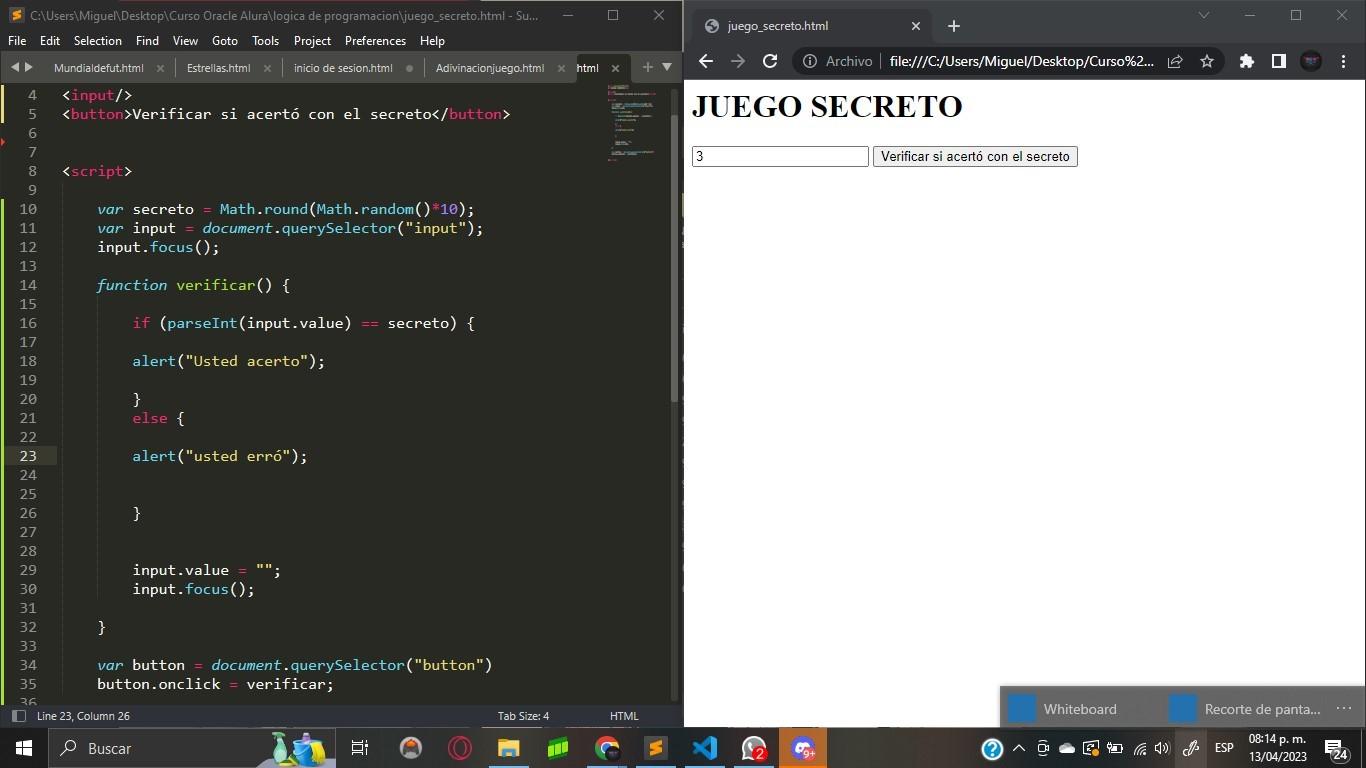This screenshot has width=1366, height=768.
Task: Close the active juego_secreto.html editor tab
Action: [x=615, y=68]
